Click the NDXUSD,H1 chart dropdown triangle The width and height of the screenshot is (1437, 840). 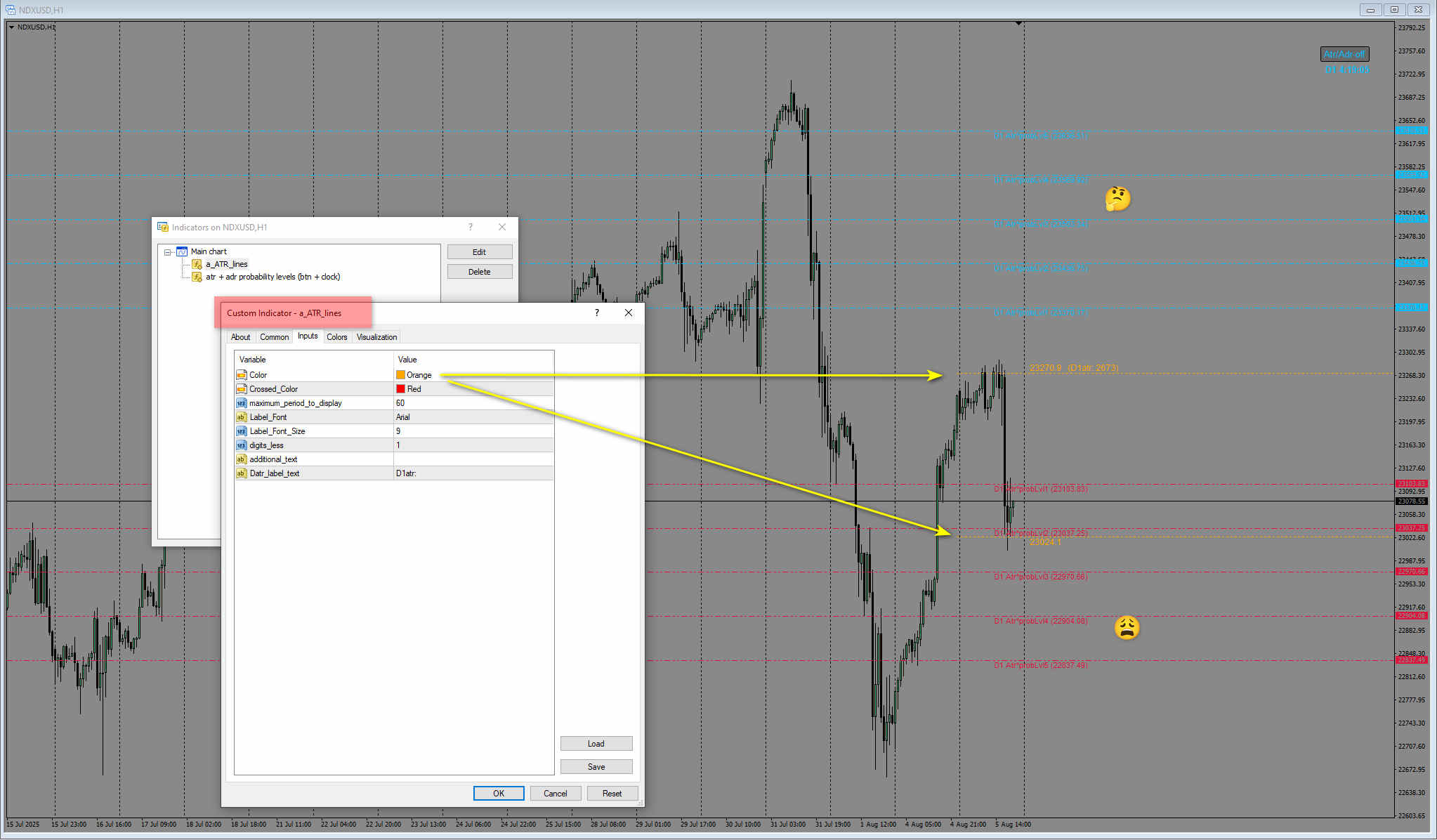[x=12, y=27]
